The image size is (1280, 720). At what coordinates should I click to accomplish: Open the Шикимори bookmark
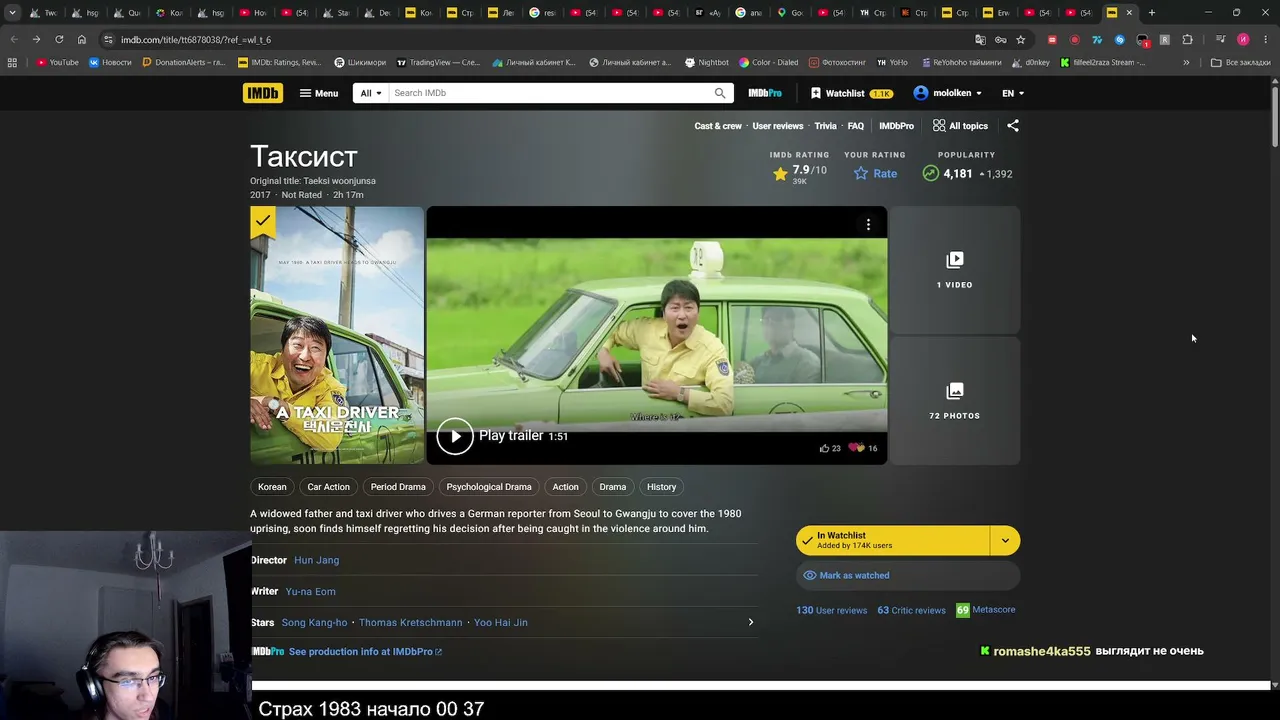[361, 62]
